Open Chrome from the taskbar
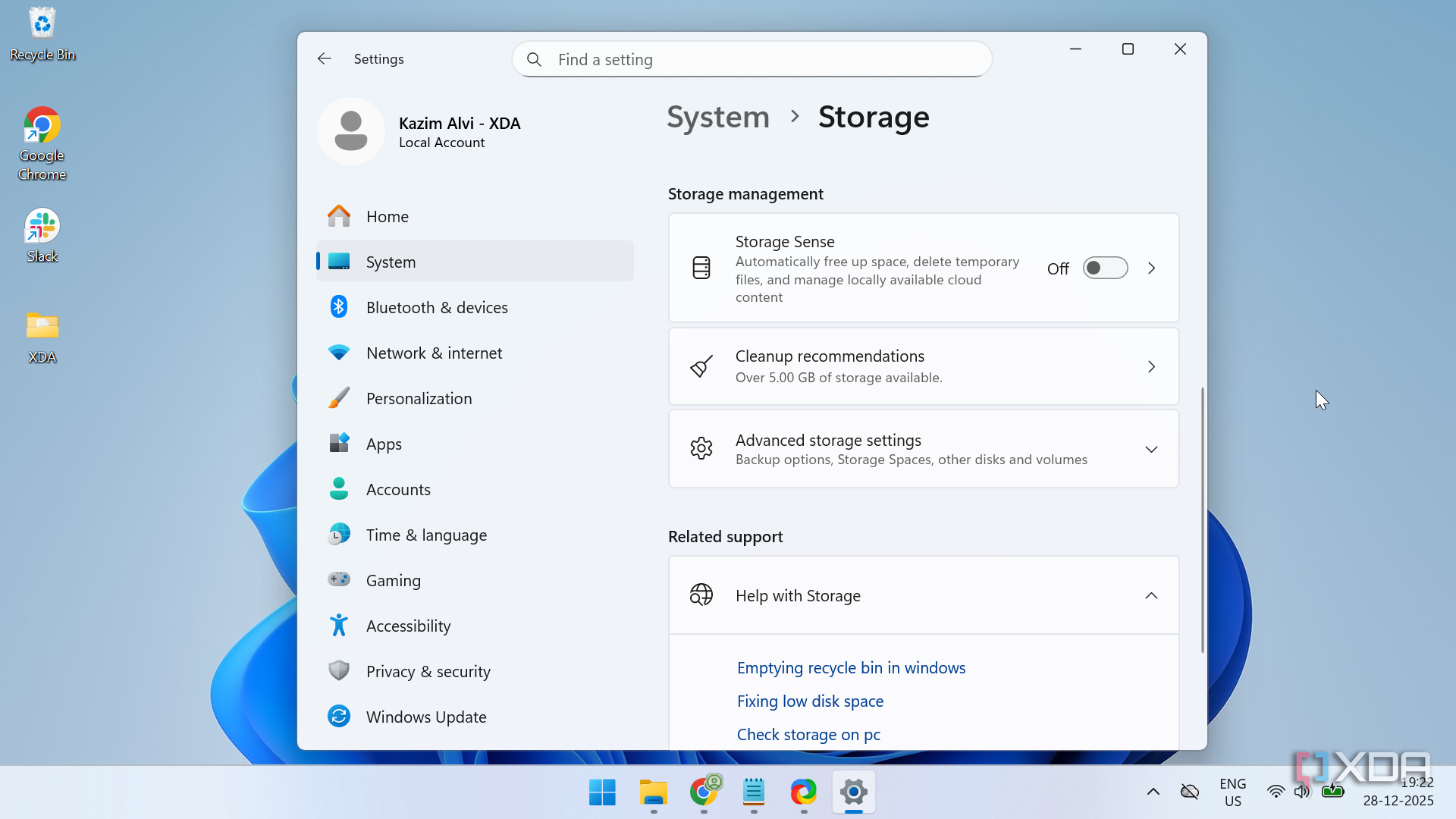 [704, 792]
